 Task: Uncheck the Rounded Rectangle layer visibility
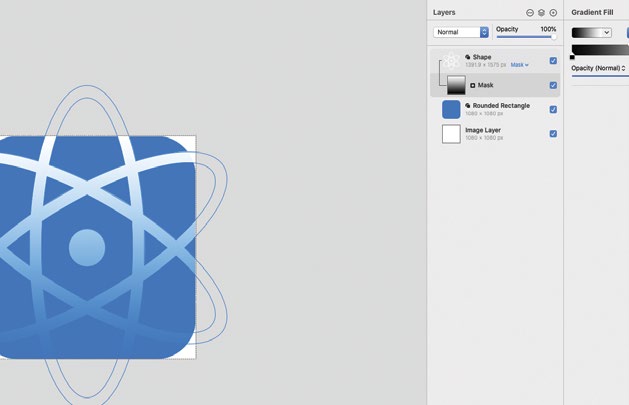tap(553, 109)
